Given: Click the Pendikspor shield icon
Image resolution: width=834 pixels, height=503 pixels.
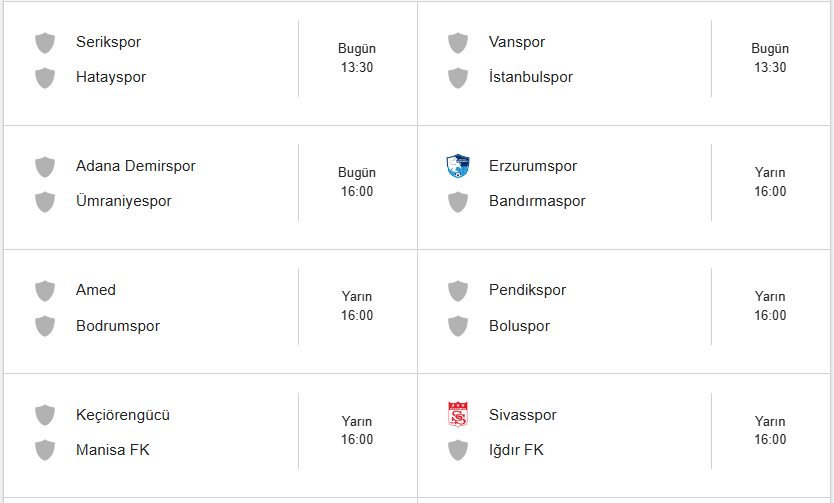Looking at the screenshot, I should pos(458,290).
